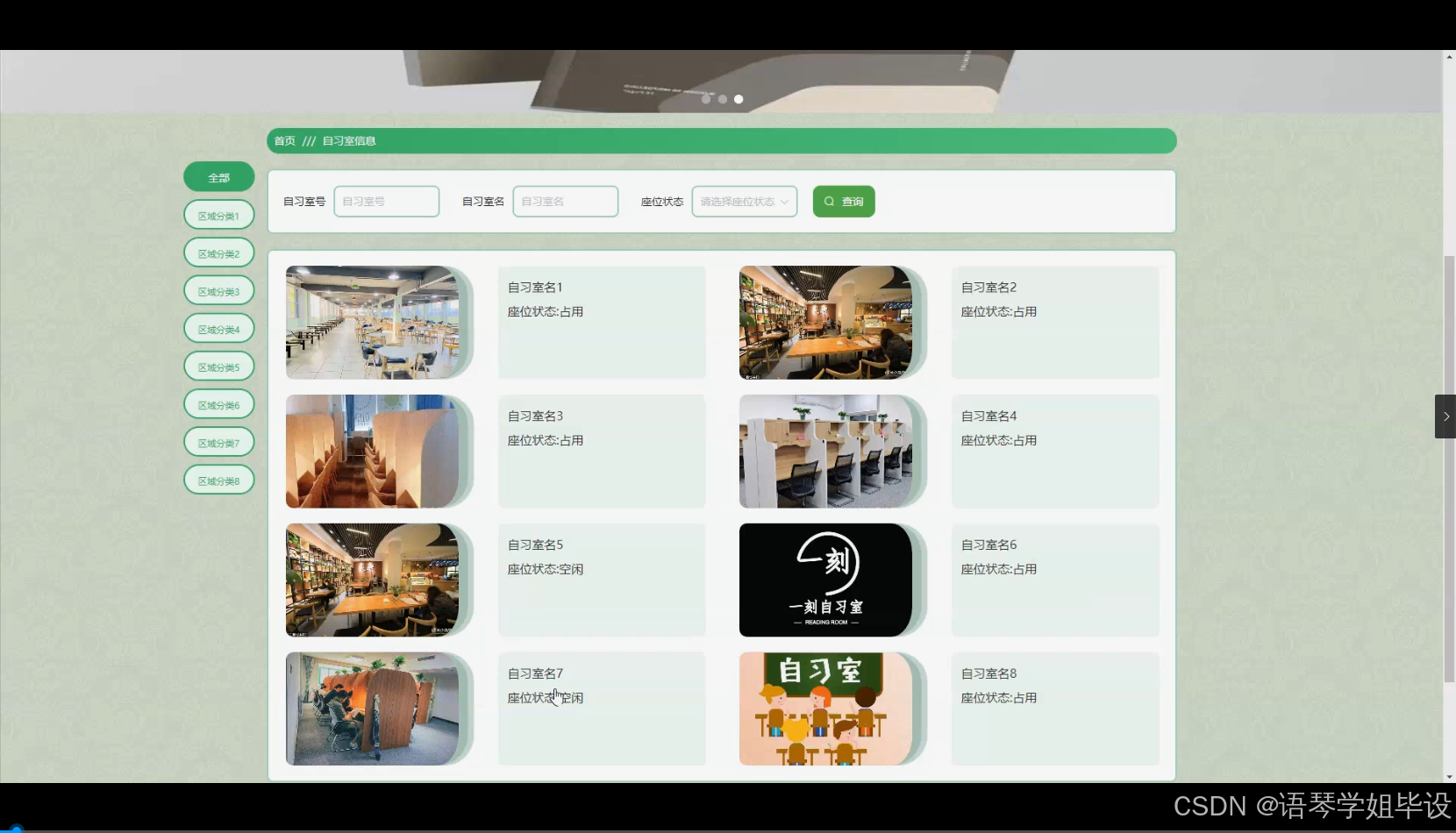This screenshot has height=833, width=1456.
Task: Open the 一刻自习室 black logo image
Action: point(825,580)
